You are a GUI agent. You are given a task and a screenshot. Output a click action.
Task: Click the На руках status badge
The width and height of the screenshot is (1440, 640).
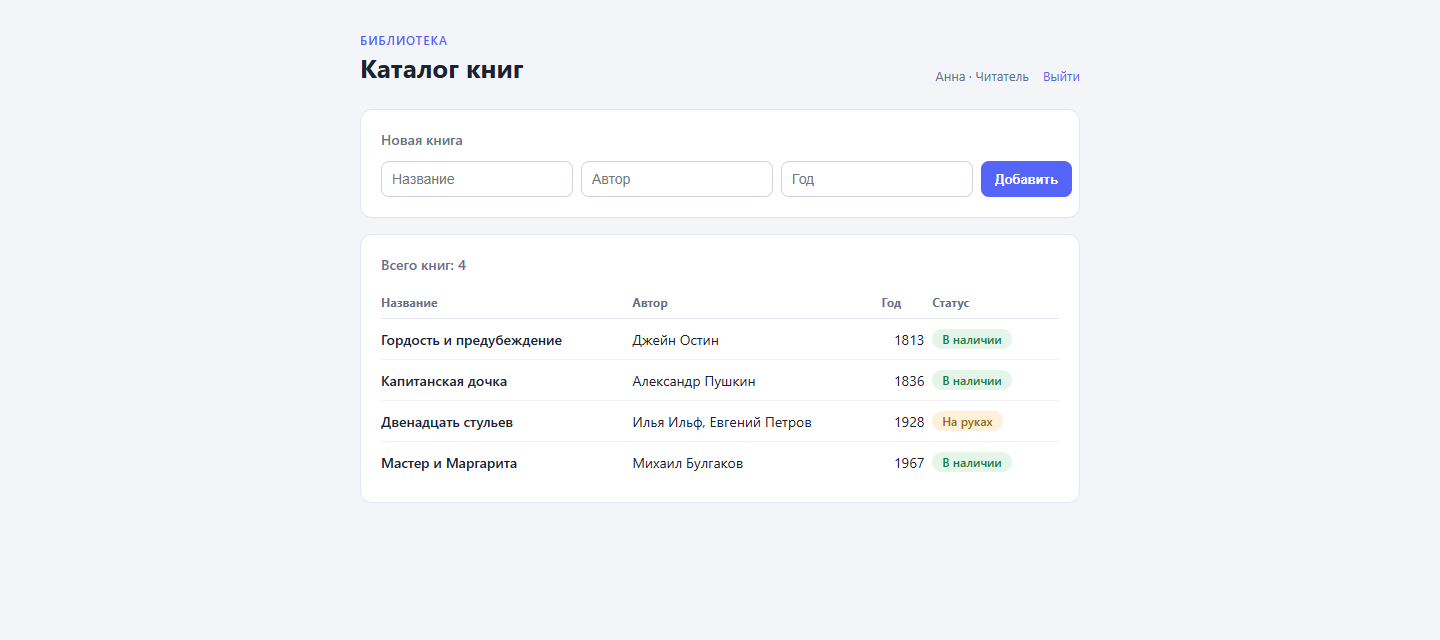pos(967,422)
